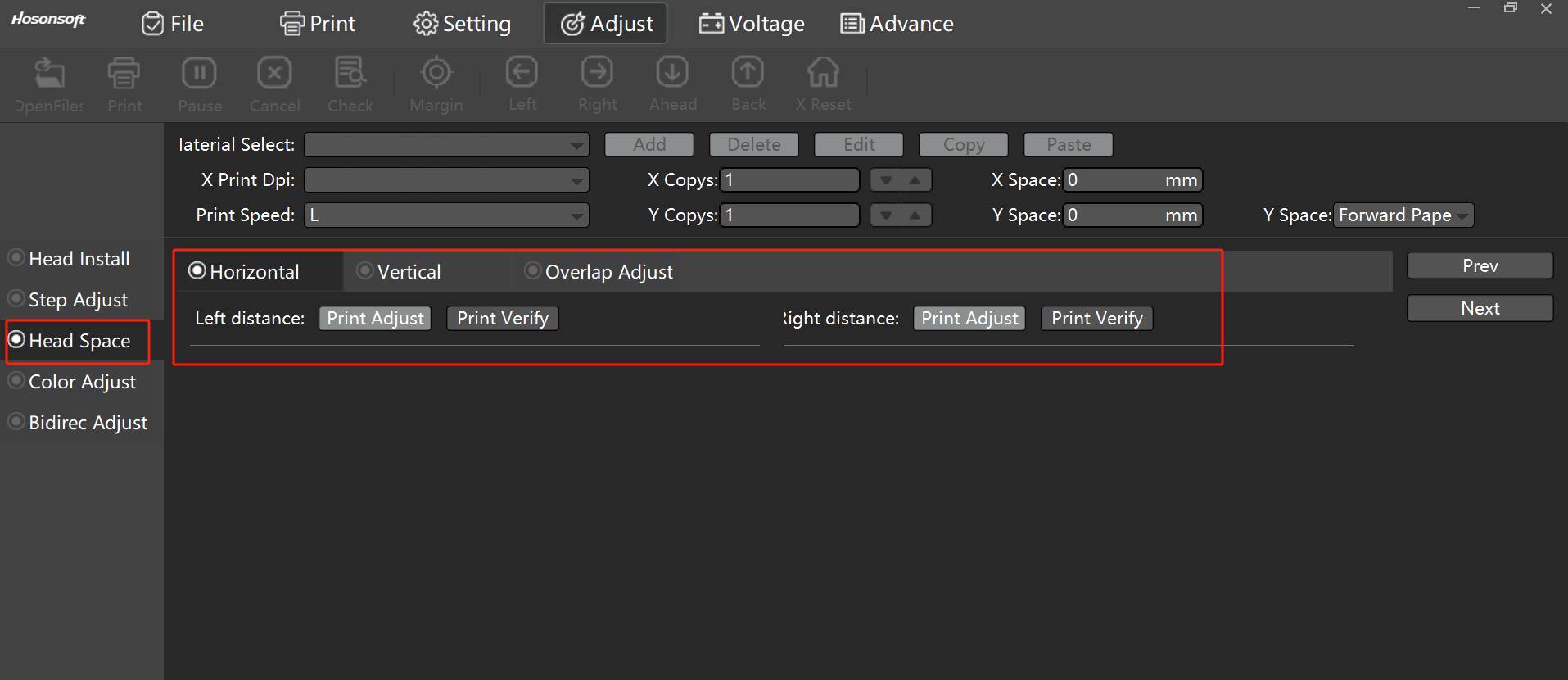
Task: Click the OpenFiles toolbar icon
Action: coord(49,75)
